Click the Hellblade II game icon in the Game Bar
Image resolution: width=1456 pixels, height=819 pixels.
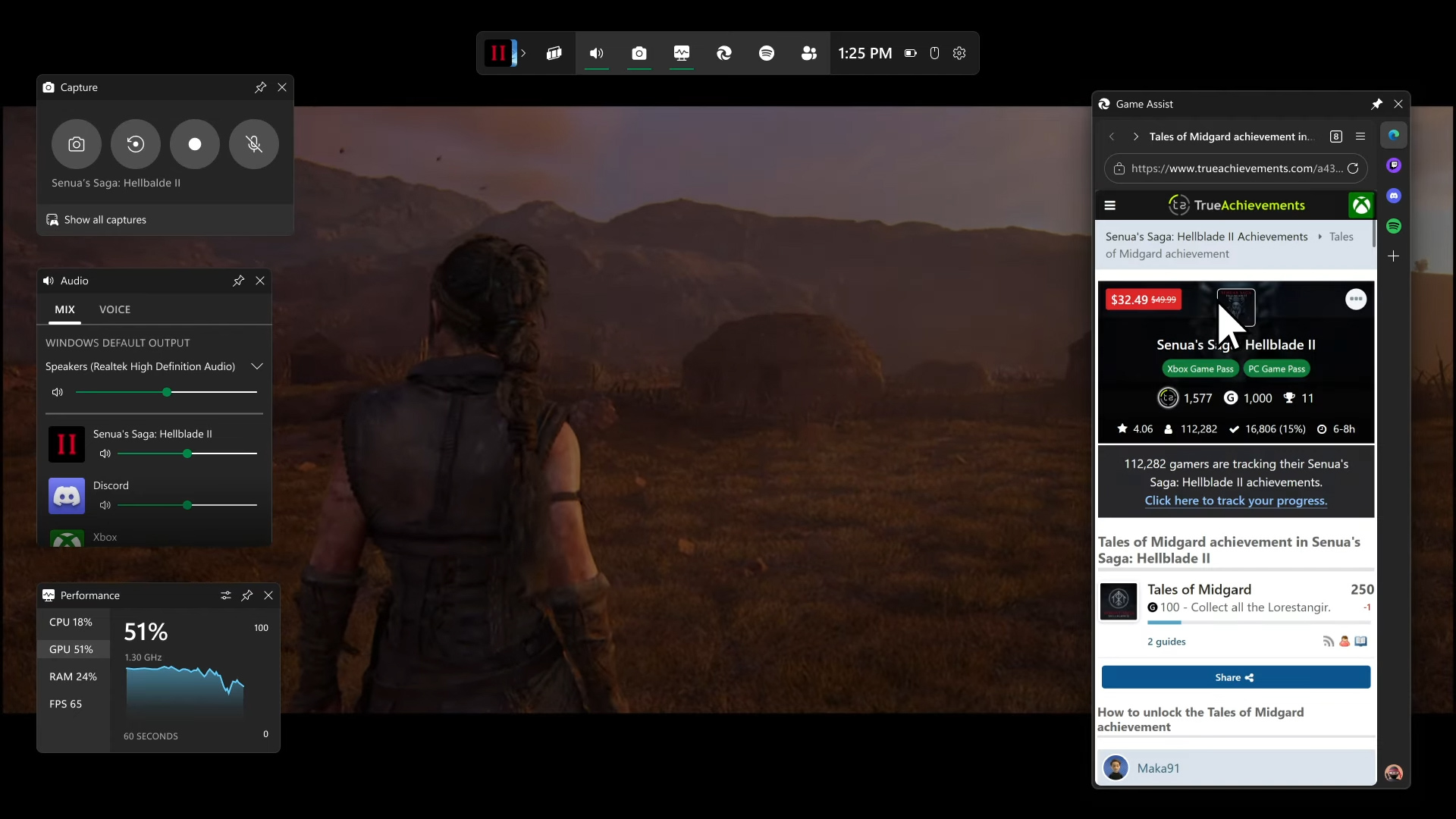pos(498,53)
